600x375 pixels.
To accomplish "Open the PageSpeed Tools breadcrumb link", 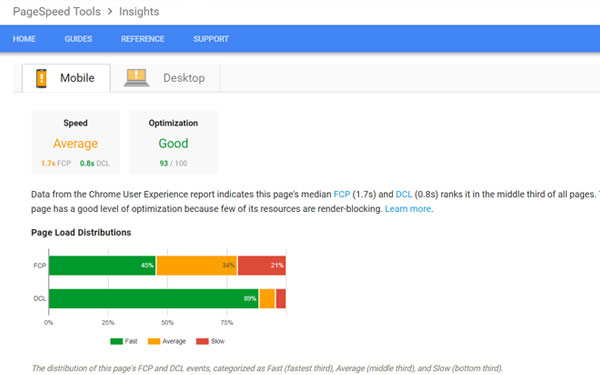I will pos(57,11).
